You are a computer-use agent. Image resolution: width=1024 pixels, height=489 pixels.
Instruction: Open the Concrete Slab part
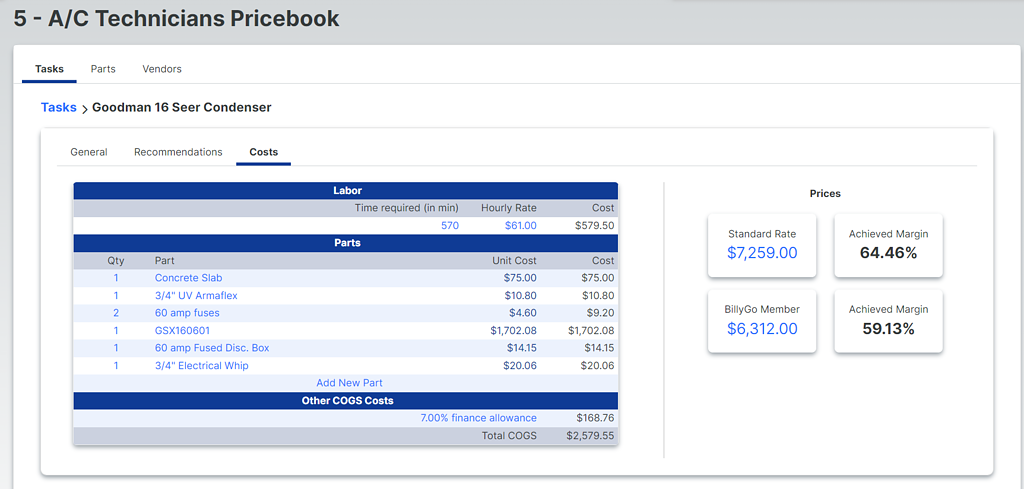click(188, 277)
